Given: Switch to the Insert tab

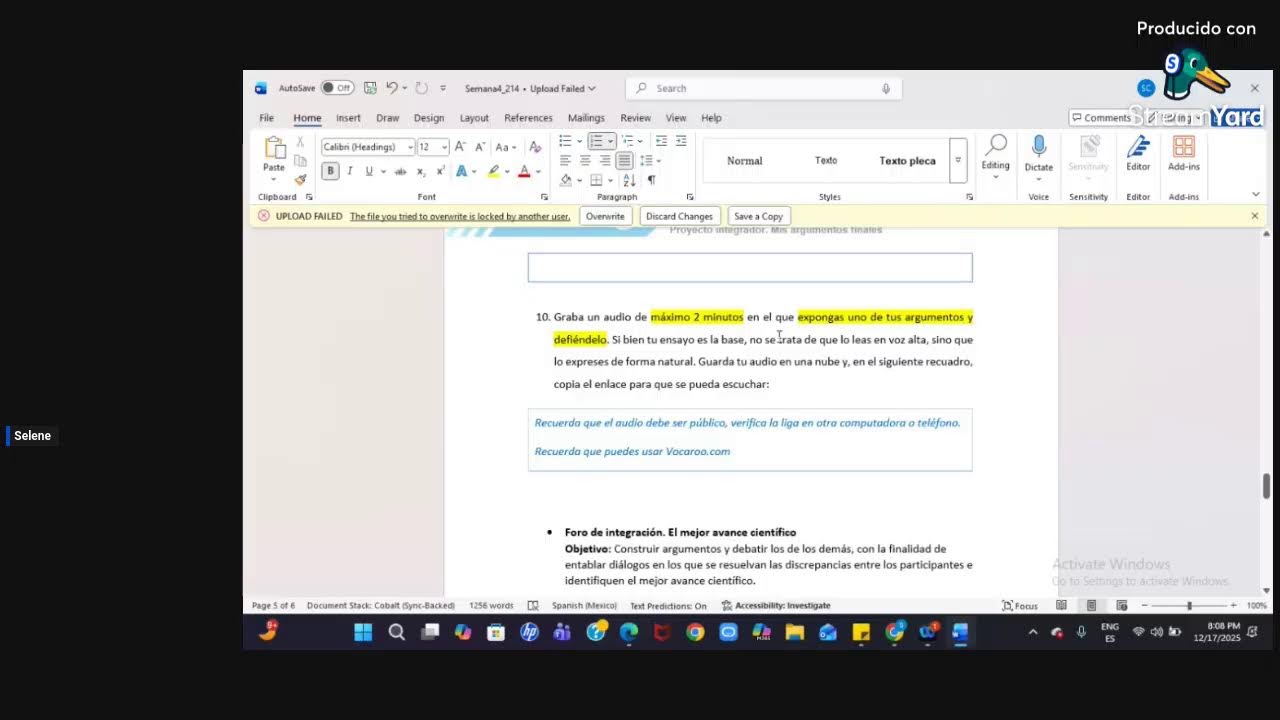Looking at the screenshot, I should coord(348,118).
